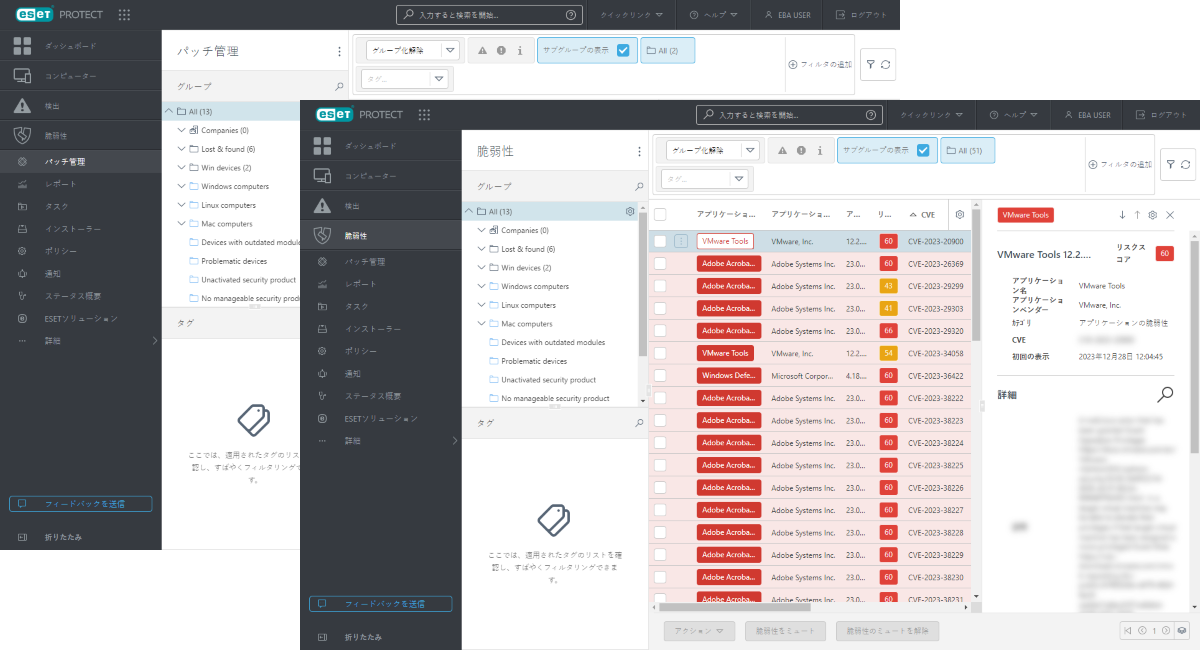Open the column settings gear in the table header
1200x650 pixels.
(960, 214)
